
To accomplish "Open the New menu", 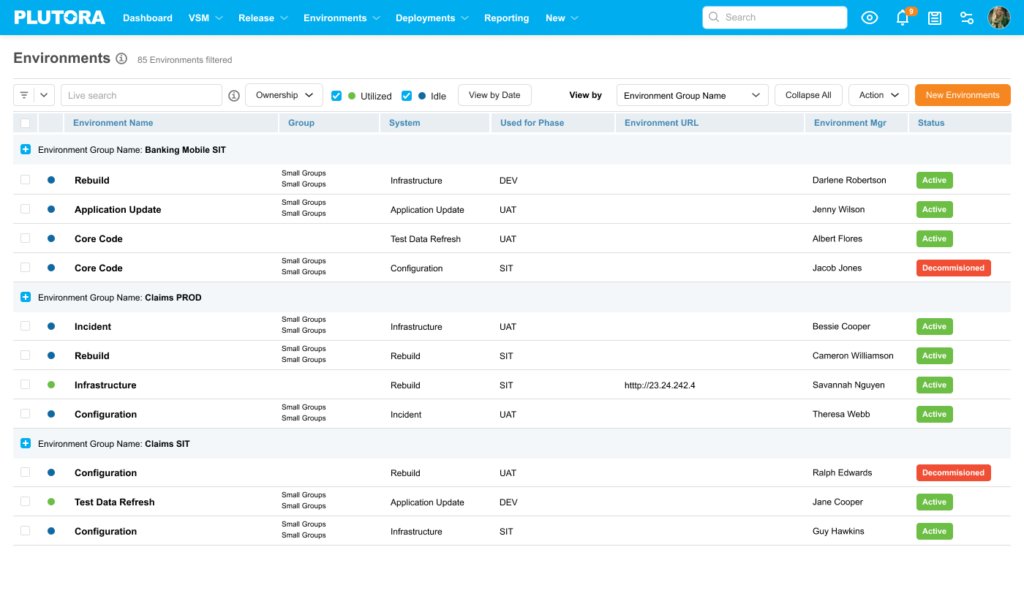I will click(562, 18).
